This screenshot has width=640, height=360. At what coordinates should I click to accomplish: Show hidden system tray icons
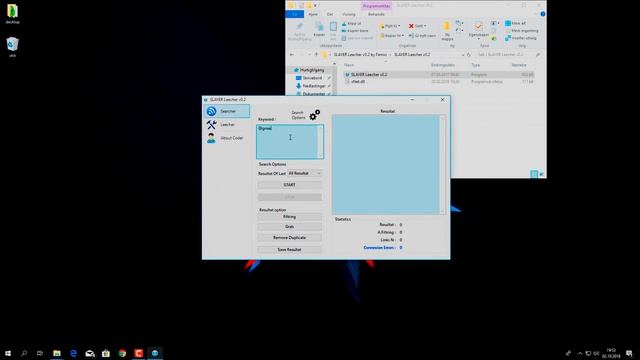point(580,353)
